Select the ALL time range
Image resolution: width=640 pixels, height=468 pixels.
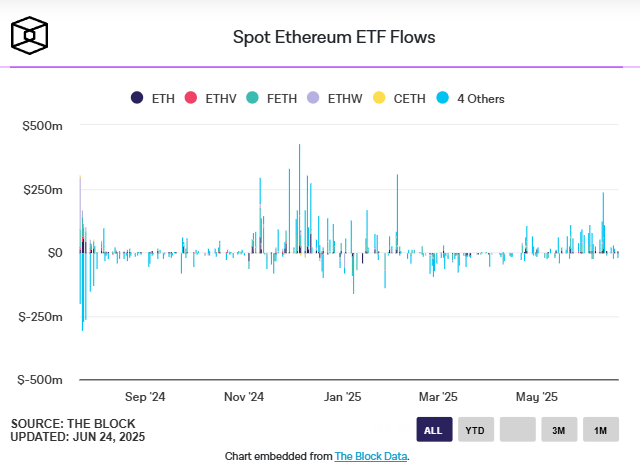[x=434, y=429]
